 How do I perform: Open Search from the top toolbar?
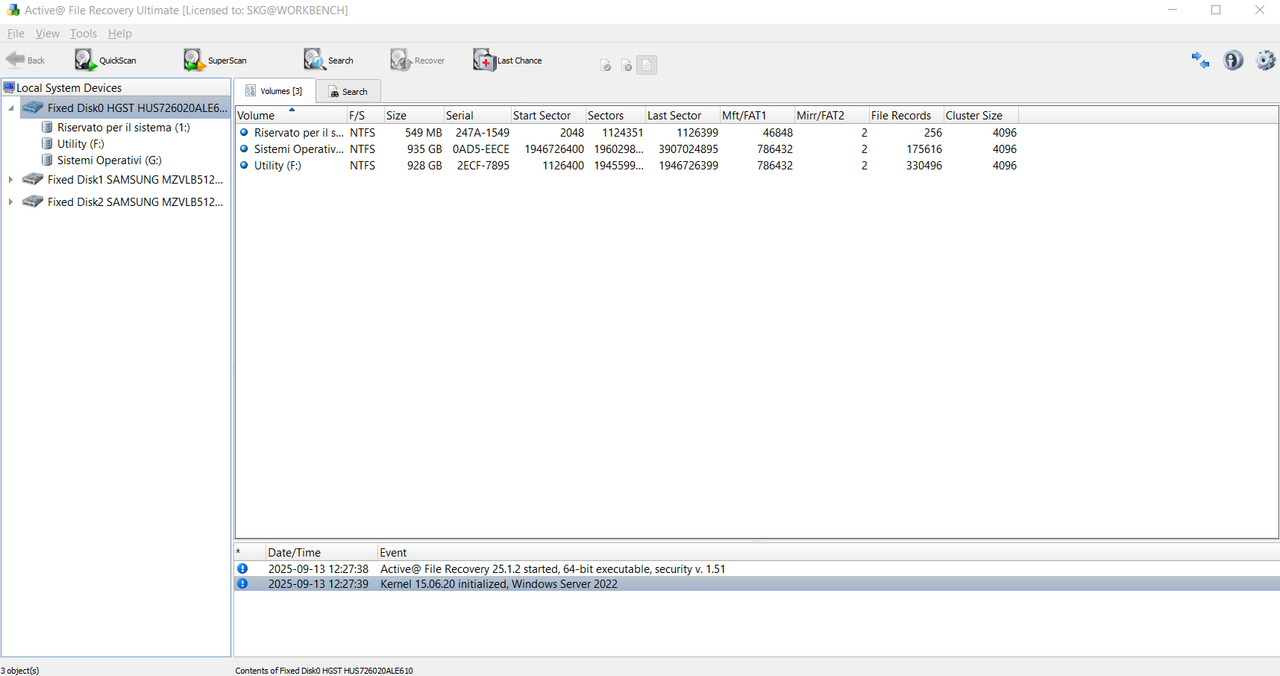[x=329, y=60]
